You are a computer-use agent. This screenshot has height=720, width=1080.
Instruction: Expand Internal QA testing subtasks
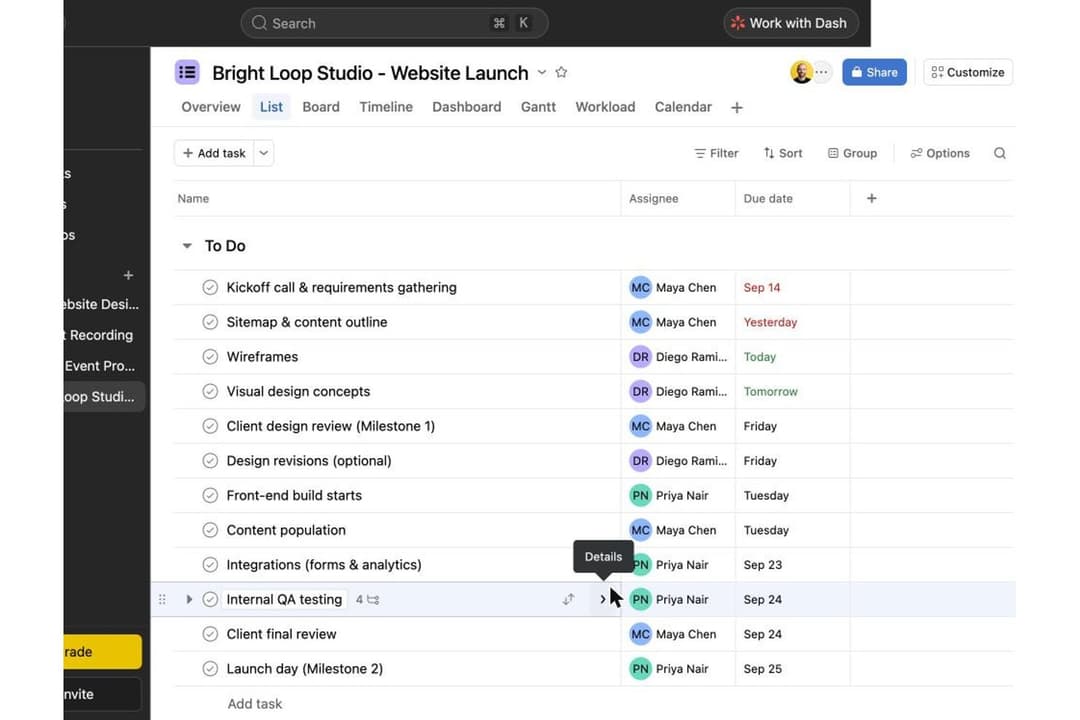coord(189,599)
